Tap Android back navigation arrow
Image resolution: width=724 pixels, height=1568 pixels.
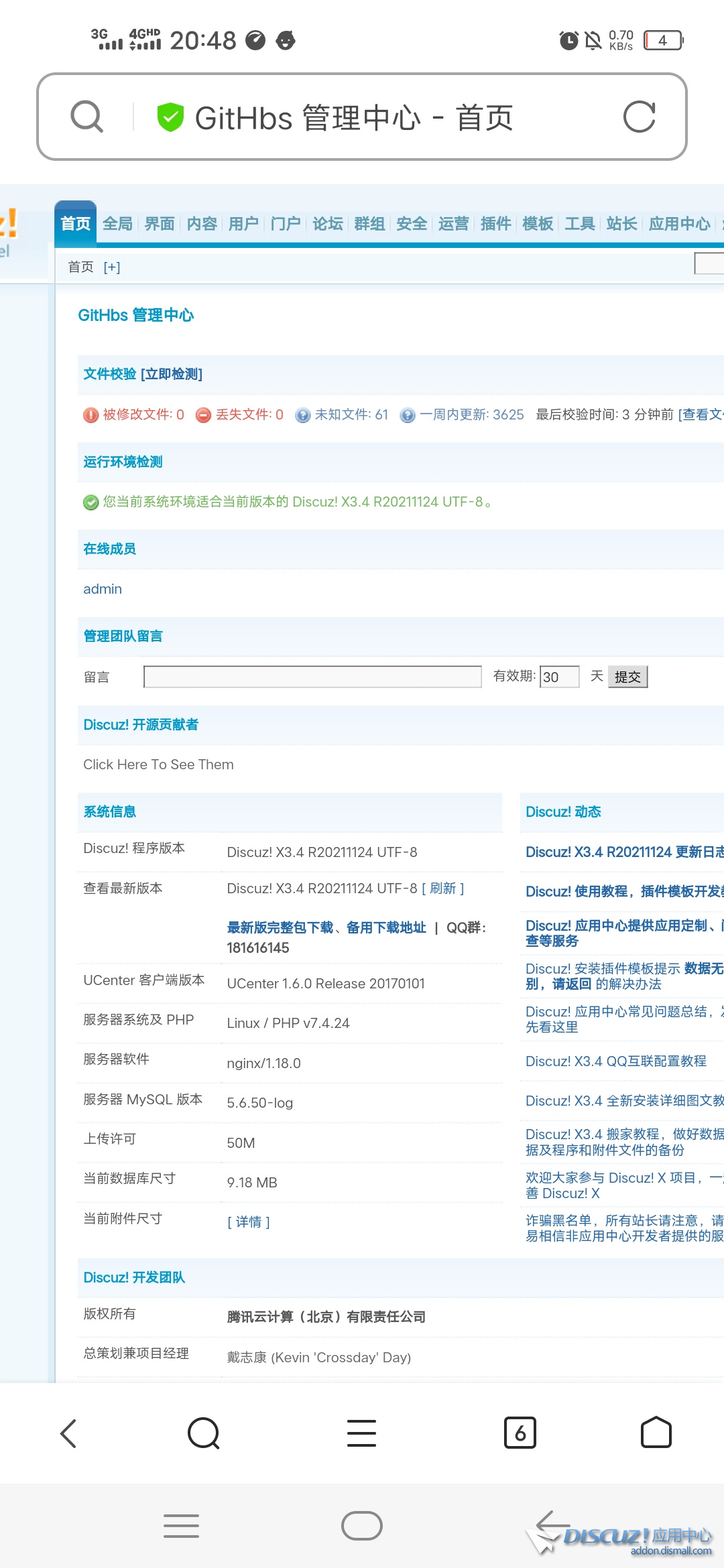point(553,1526)
